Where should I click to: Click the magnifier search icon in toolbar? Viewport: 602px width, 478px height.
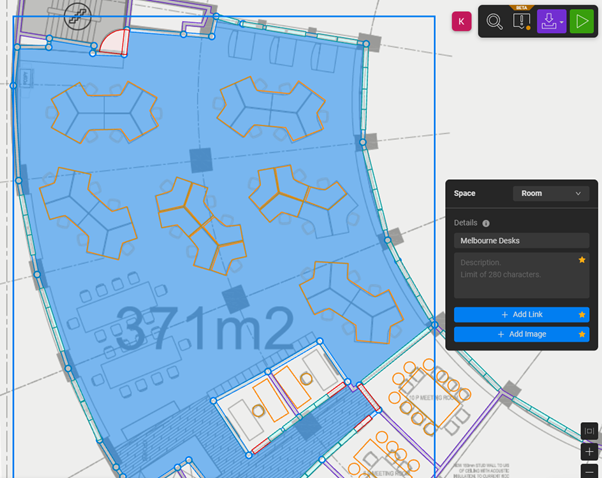494,21
